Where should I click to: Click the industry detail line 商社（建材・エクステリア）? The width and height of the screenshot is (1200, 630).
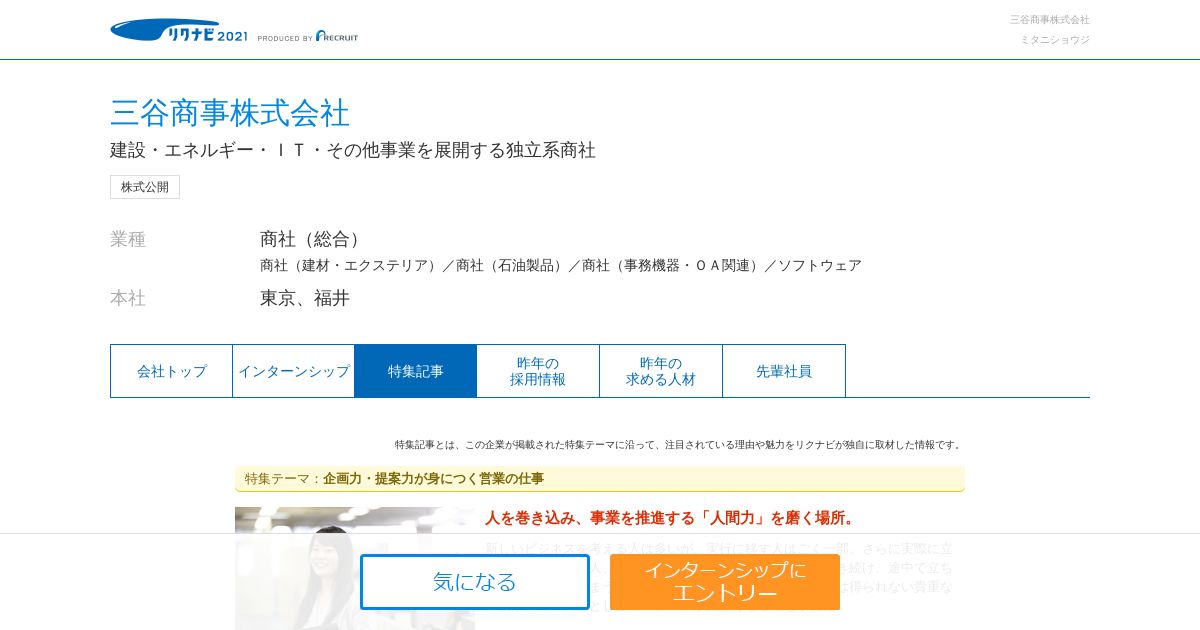tap(561, 265)
